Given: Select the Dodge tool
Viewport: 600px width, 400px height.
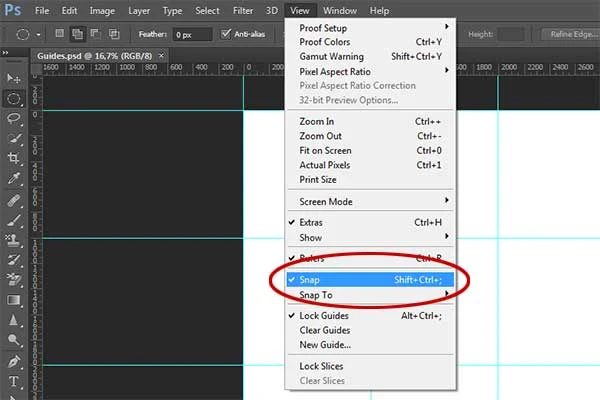Looking at the screenshot, I should tap(14, 340).
